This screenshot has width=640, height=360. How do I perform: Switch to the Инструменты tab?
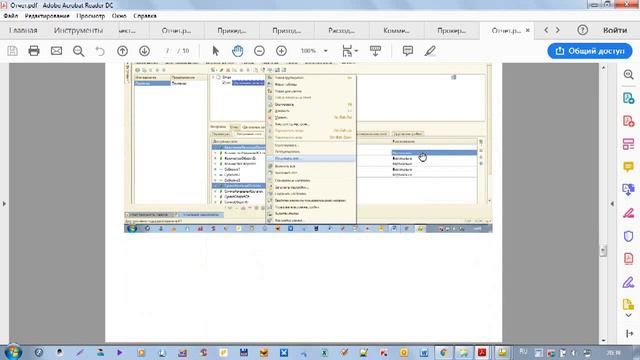pos(78,30)
